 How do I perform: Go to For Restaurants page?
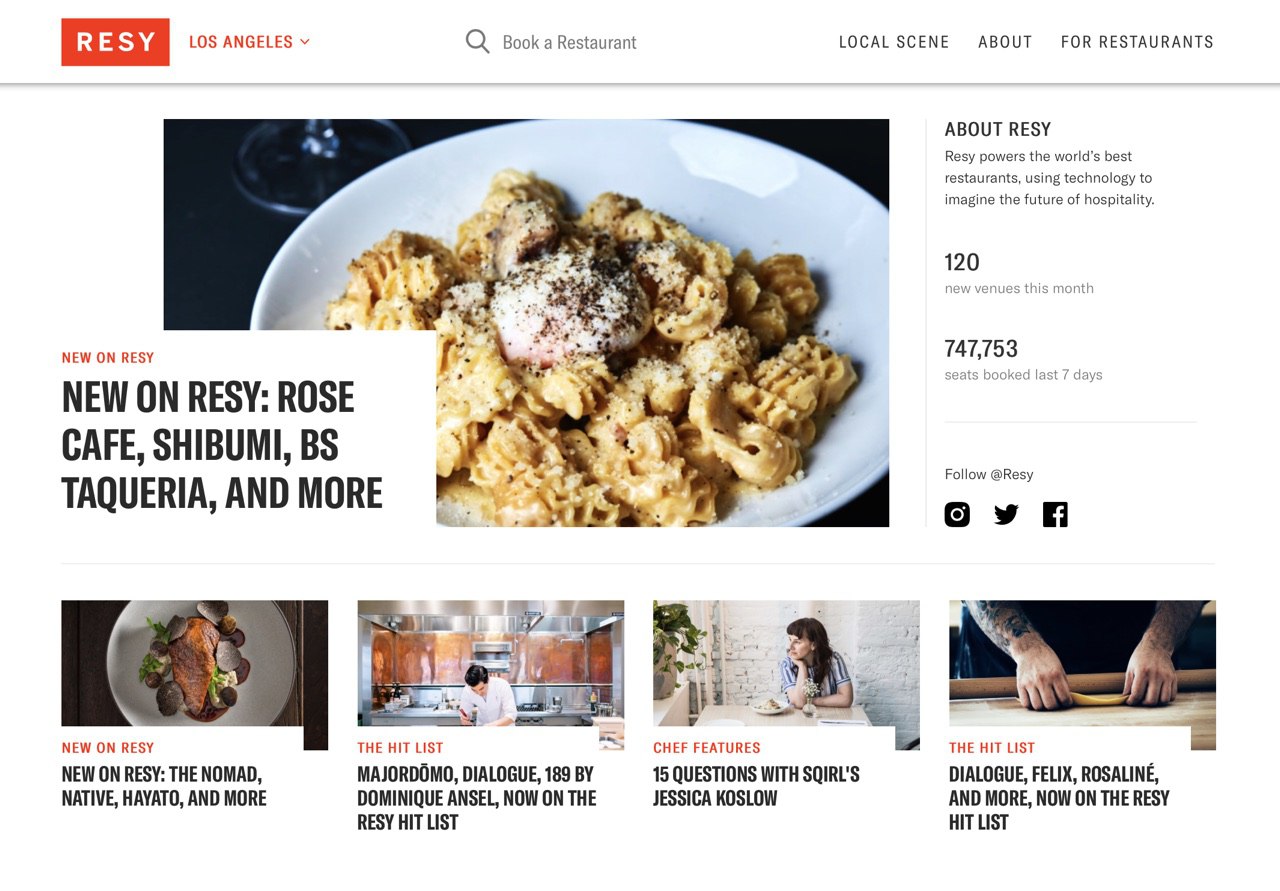pos(1137,42)
